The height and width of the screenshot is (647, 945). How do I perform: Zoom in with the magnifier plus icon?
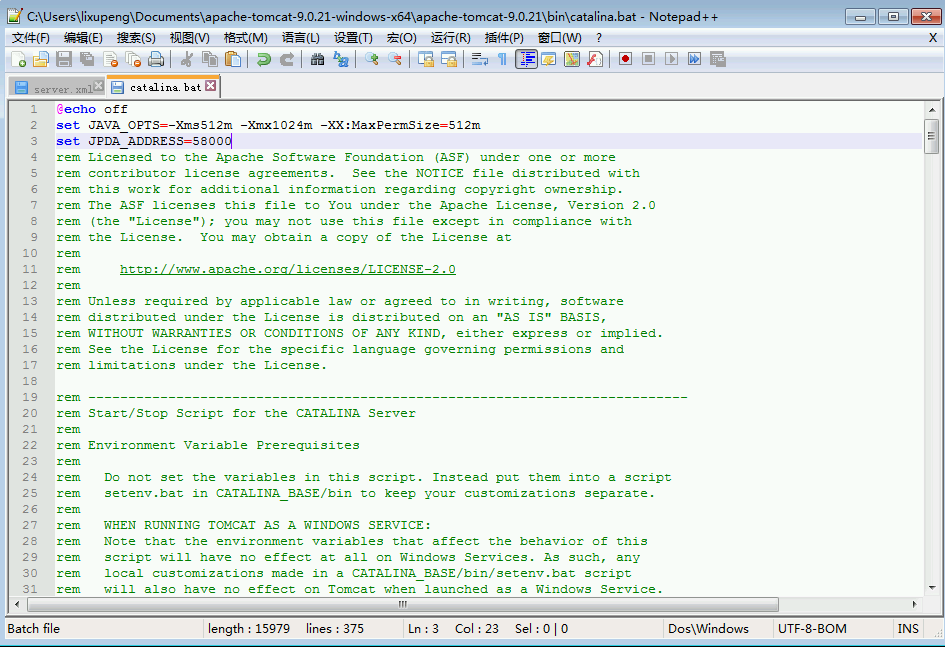372,59
